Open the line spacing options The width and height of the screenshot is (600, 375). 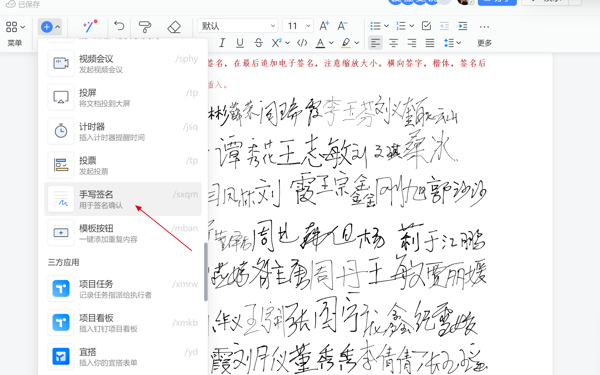449,43
